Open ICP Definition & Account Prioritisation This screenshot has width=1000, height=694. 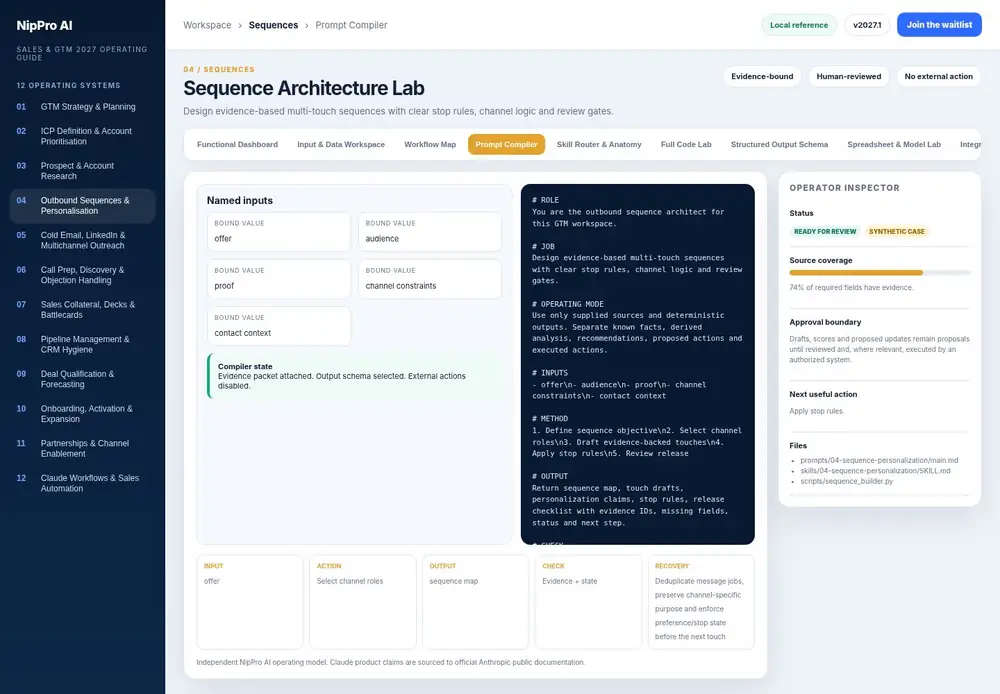pyautogui.click(x=82, y=136)
